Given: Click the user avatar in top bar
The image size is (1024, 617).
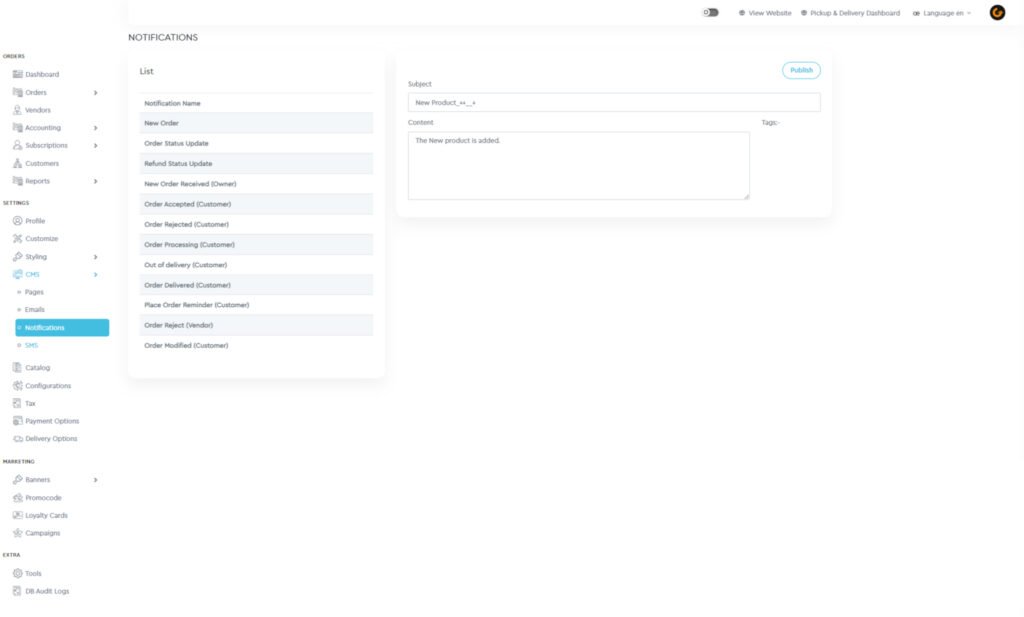Looking at the screenshot, I should click(x=997, y=13).
